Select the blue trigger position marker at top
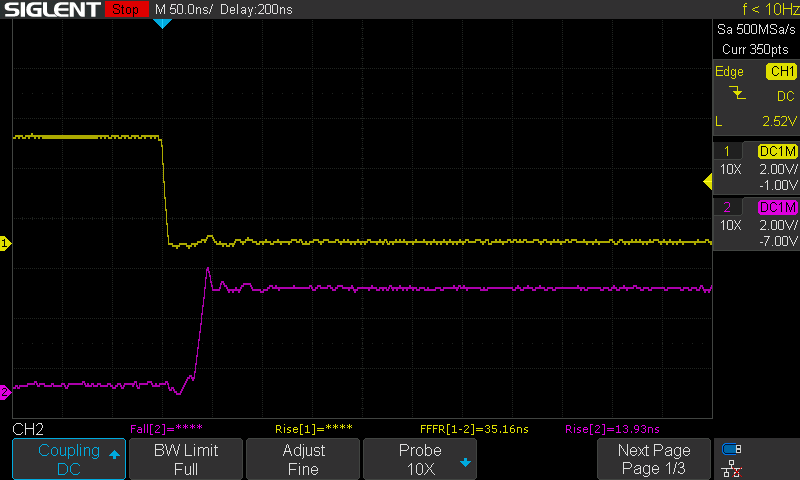 (162, 23)
